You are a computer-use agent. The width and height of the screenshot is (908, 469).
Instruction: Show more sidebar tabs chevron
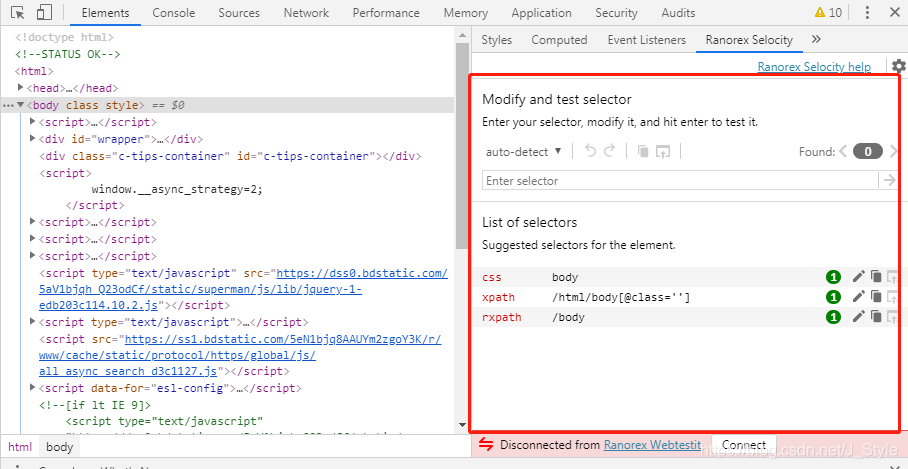(x=816, y=39)
